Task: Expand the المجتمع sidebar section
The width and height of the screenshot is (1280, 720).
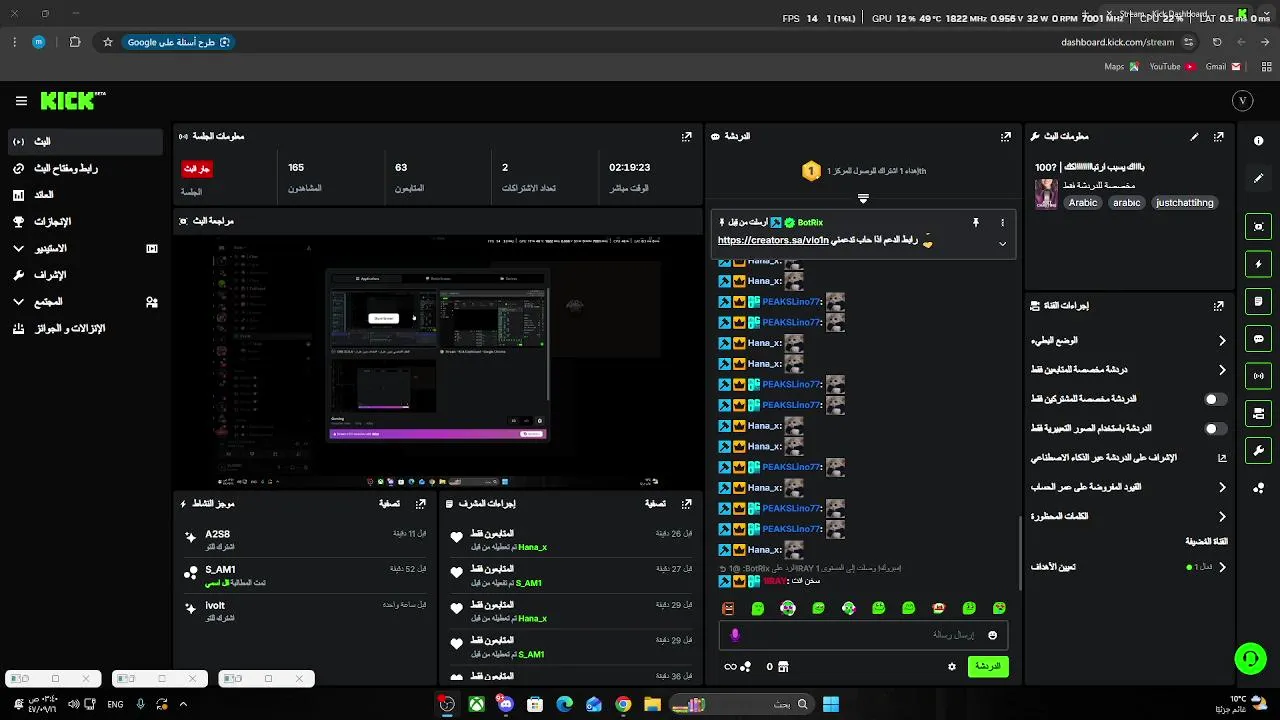Action: [x=85, y=302]
